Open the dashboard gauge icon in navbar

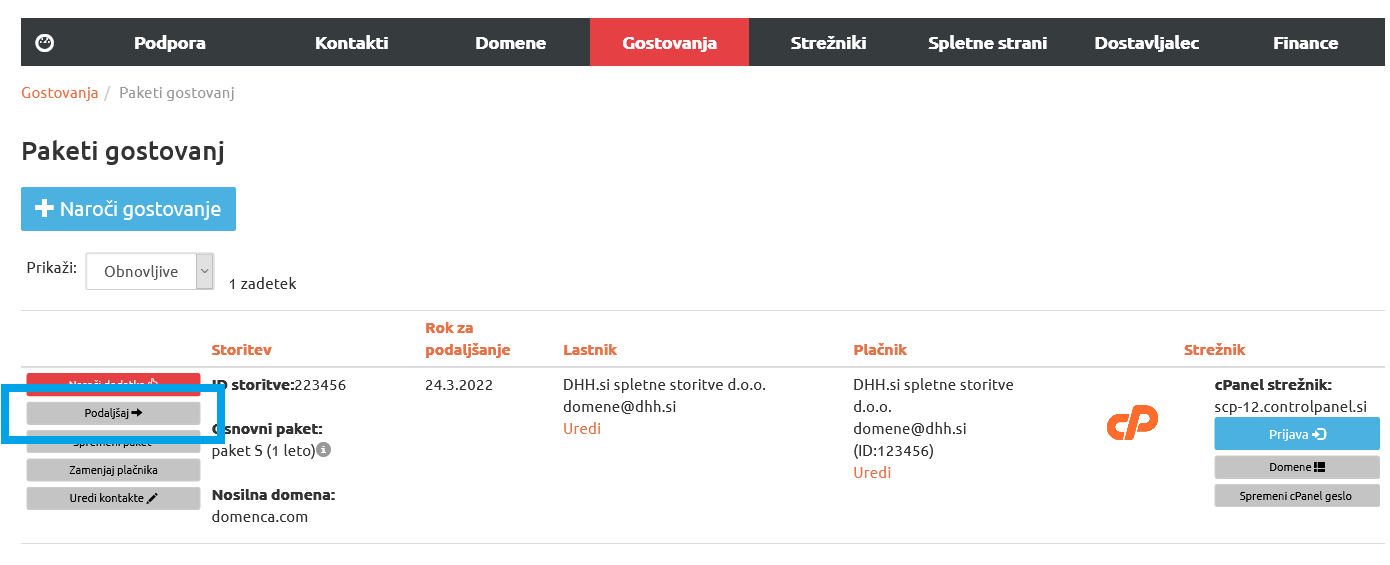tap(44, 43)
